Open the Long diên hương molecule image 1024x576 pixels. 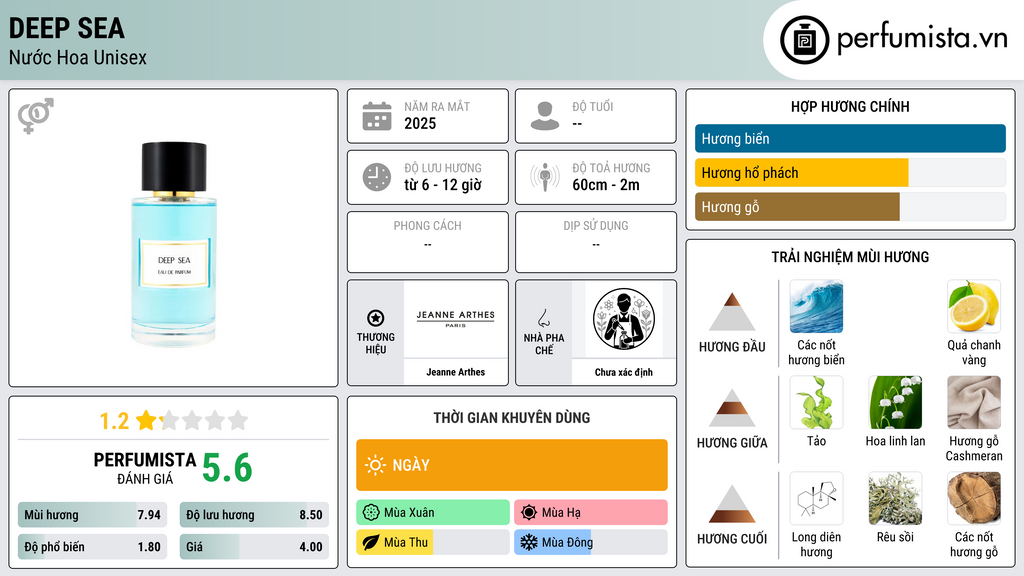pyautogui.click(x=816, y=499)
